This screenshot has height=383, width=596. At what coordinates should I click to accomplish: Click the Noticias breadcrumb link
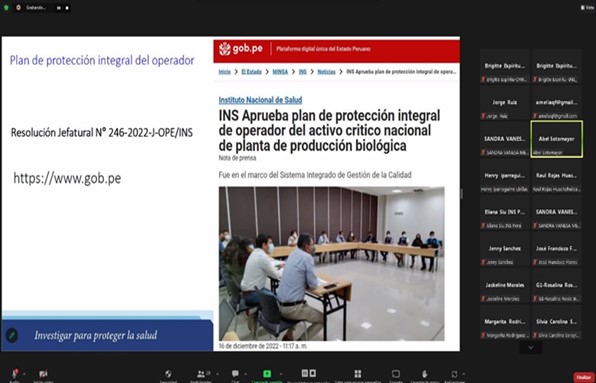[x=327, y=72]
